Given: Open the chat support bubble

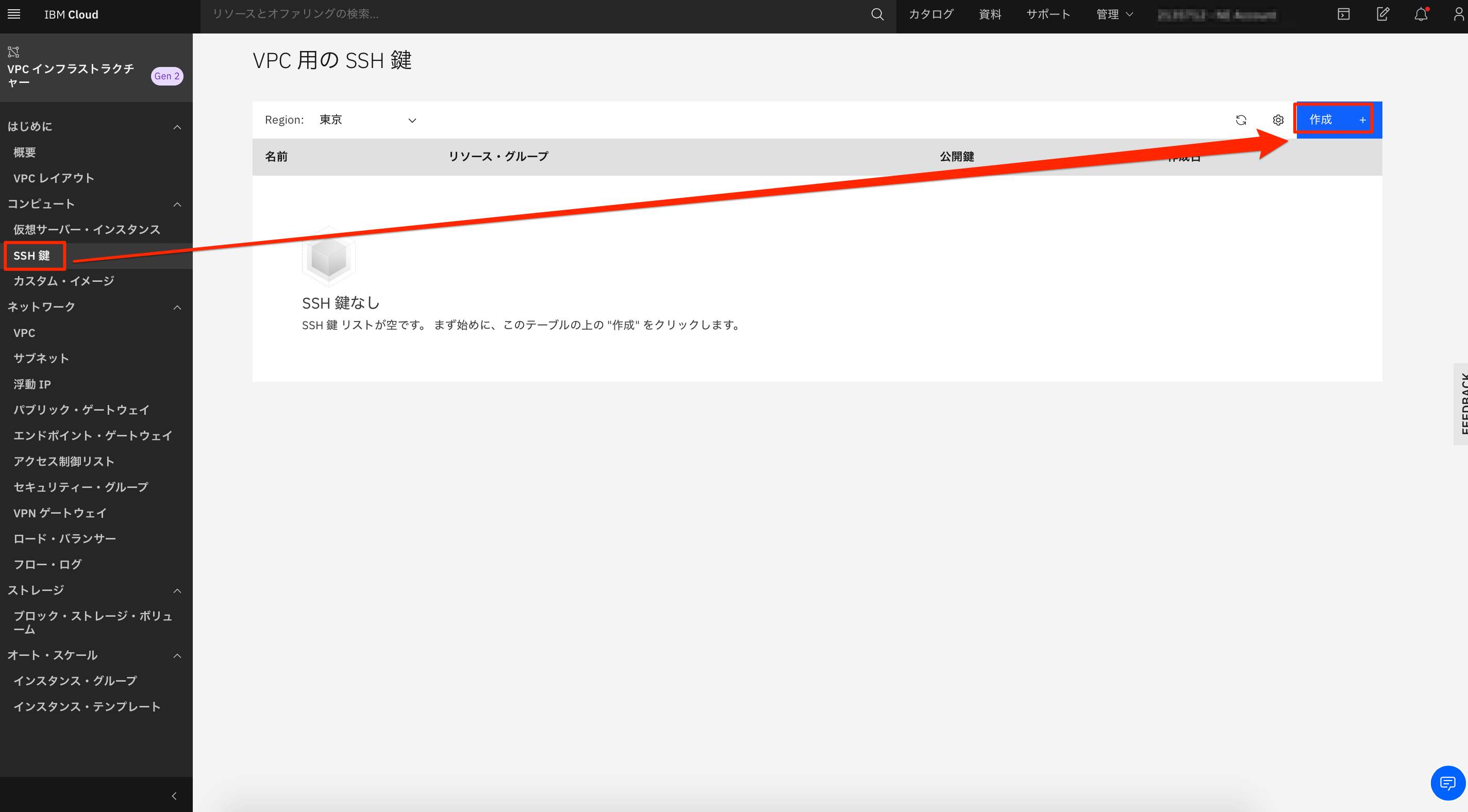Looking at the screenshot, I should coord(1446,782).
